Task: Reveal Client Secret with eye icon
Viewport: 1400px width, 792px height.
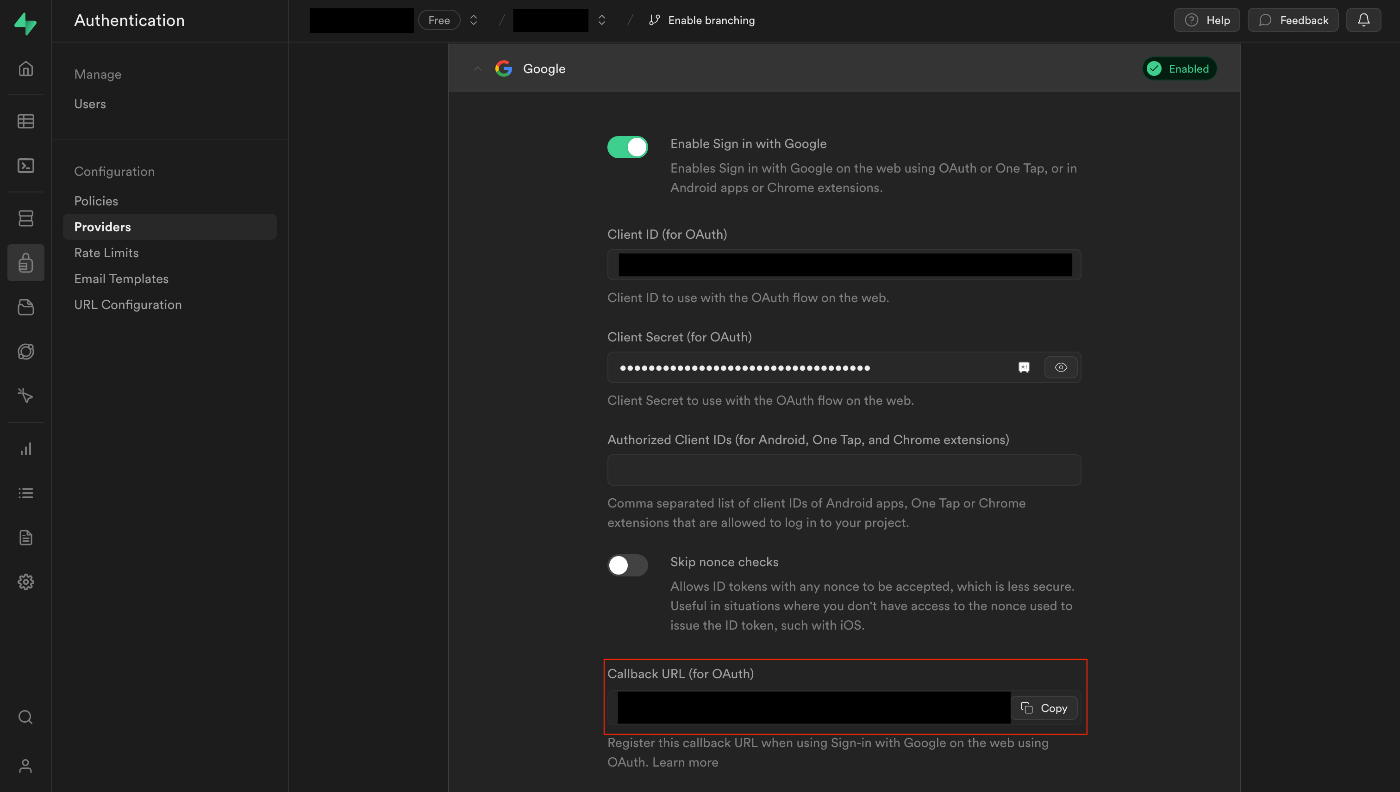Action: coord(1061,368)
